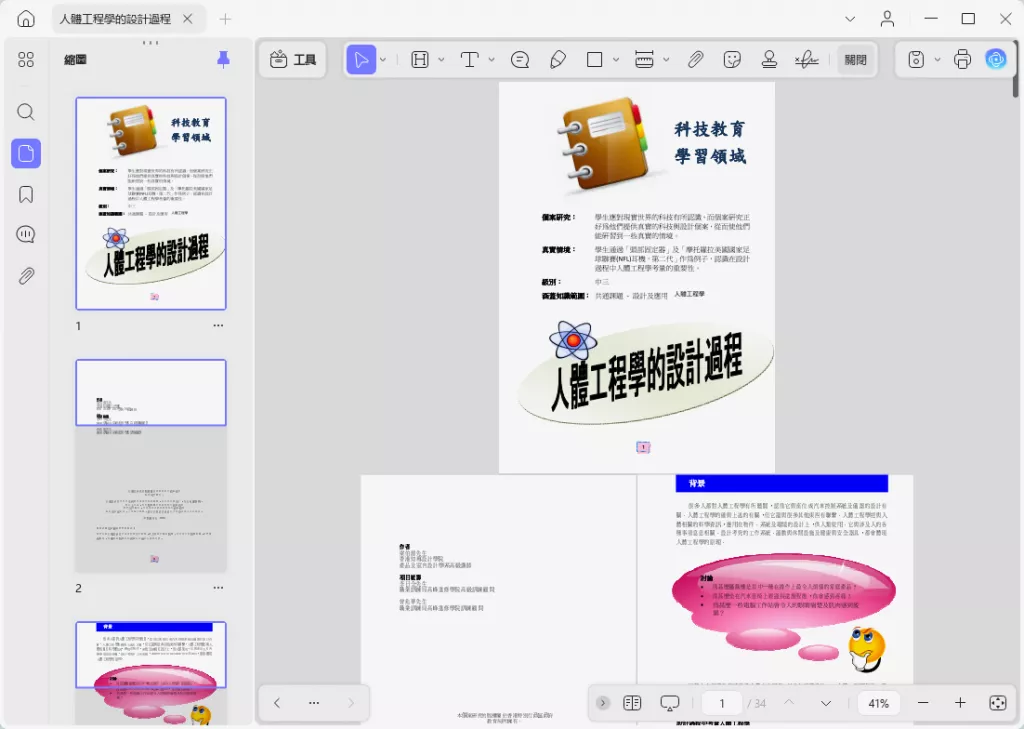This screenshot has height=729, width=1024.
Task: Click the vertical scrollbar thumb
Action: (1016, 70)
